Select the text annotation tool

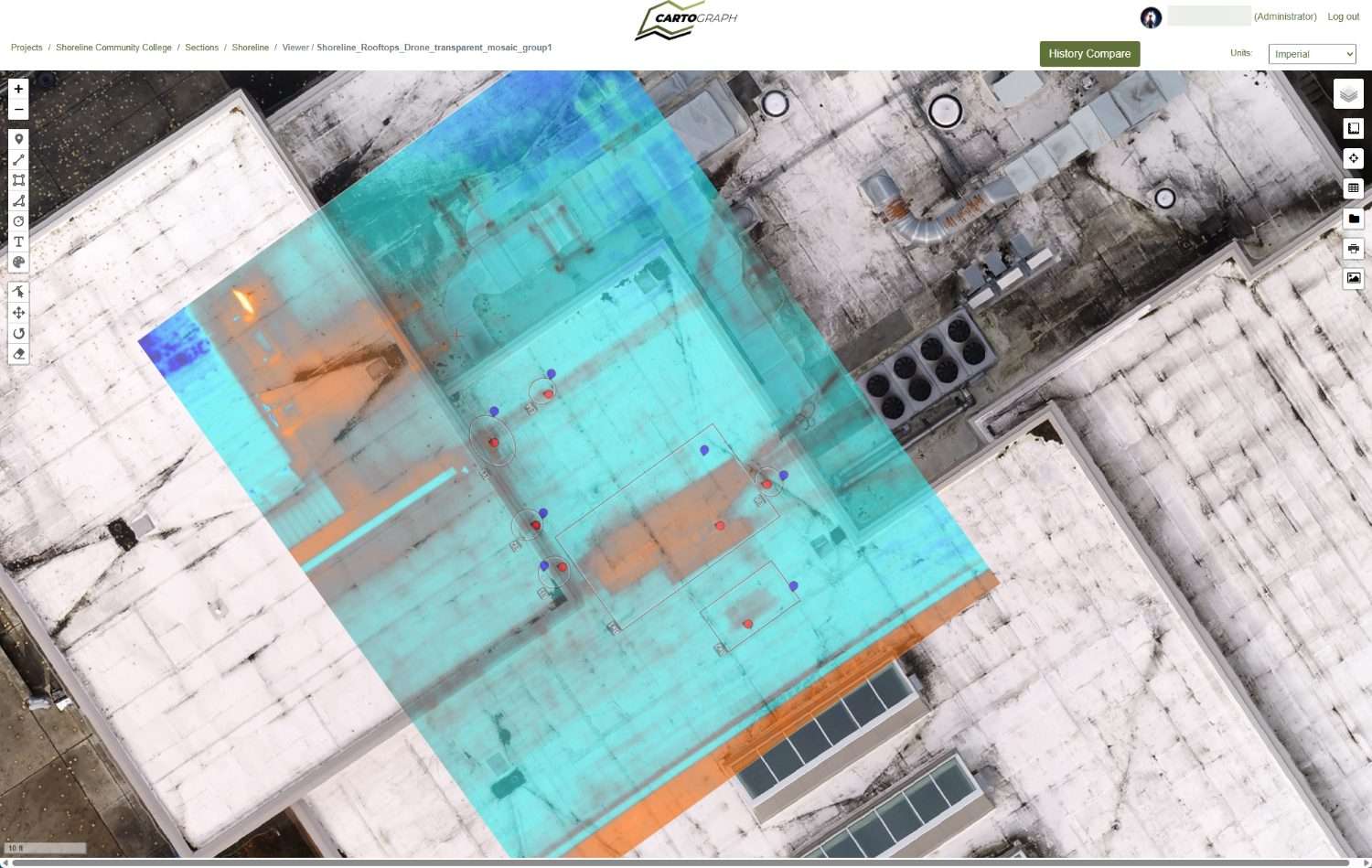[x=18, y=241]
